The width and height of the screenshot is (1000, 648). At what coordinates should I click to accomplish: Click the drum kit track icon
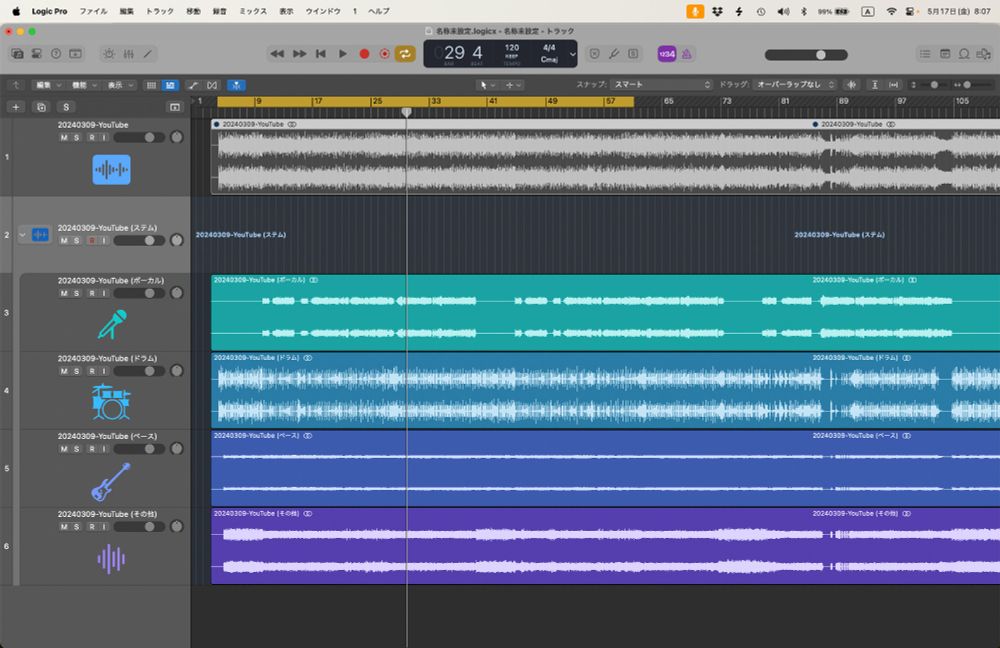(111, 402)
